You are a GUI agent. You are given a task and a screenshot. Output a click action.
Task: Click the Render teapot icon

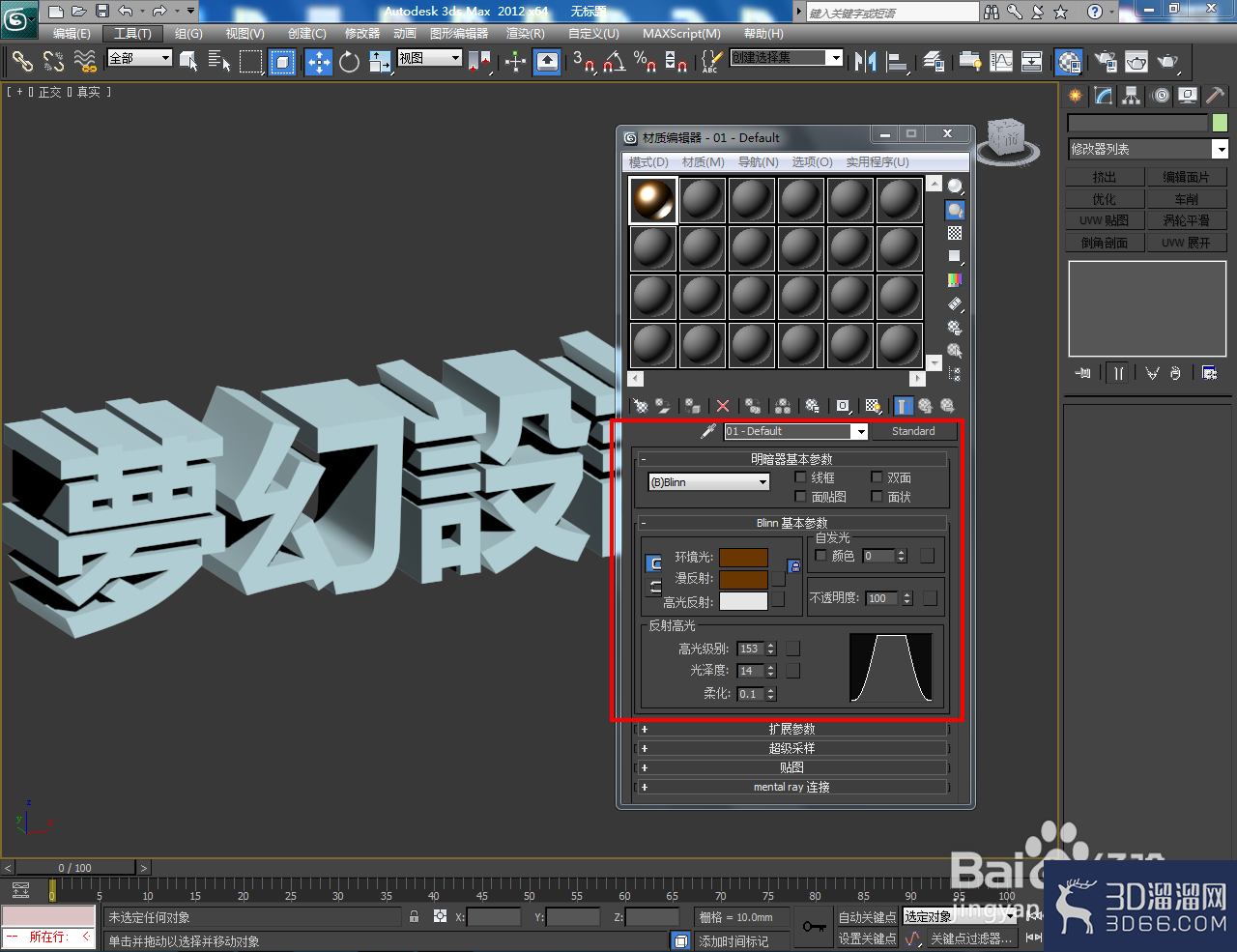tap(1167, 62)
